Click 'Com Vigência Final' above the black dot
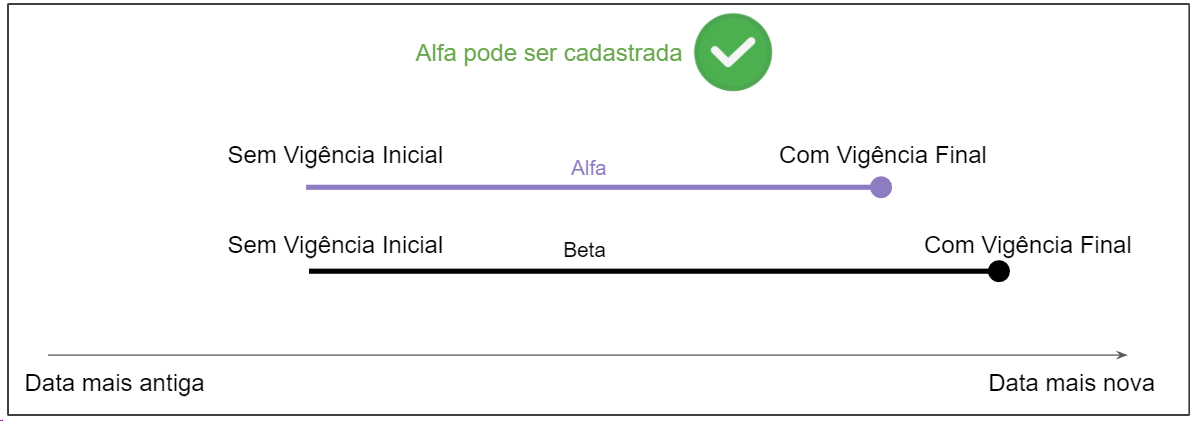 click(x=1028, y=245)
